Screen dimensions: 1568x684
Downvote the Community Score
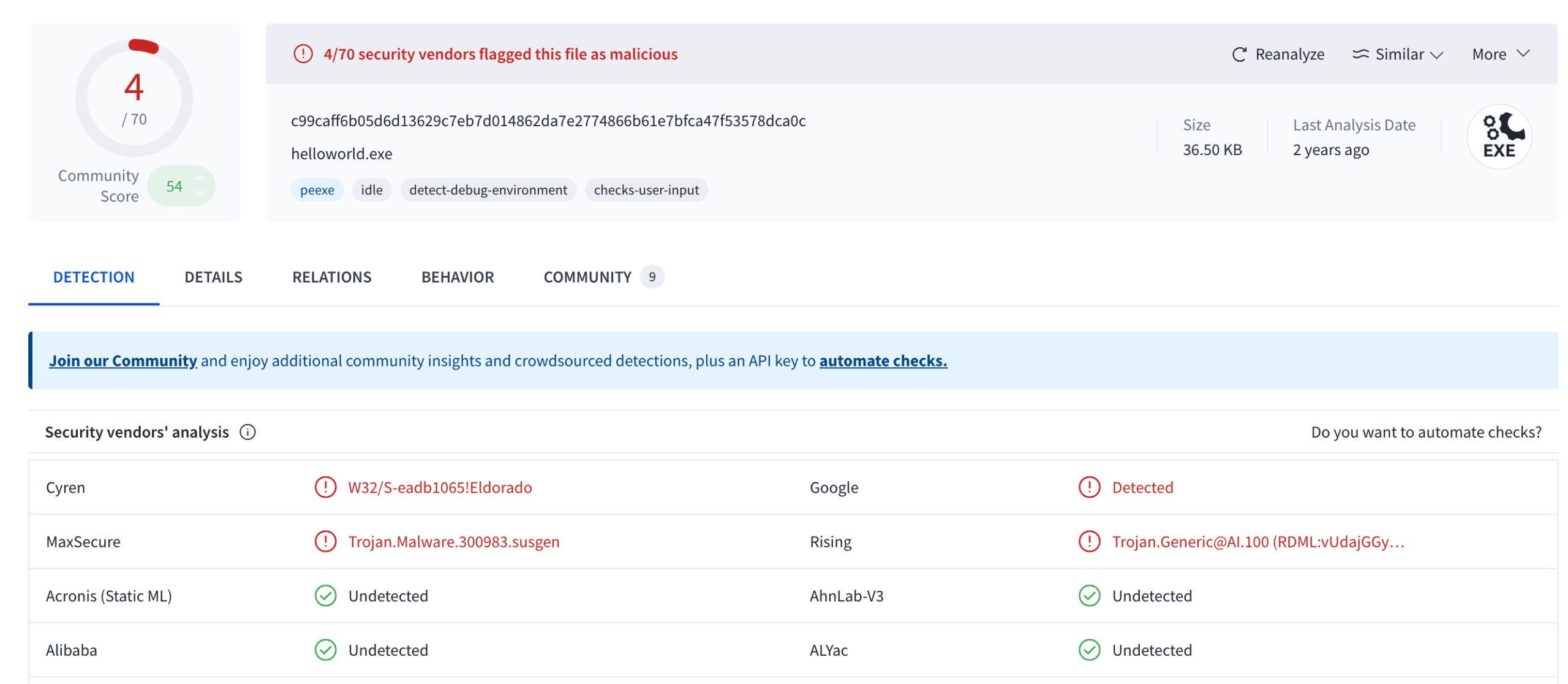(x=199, y=193)
